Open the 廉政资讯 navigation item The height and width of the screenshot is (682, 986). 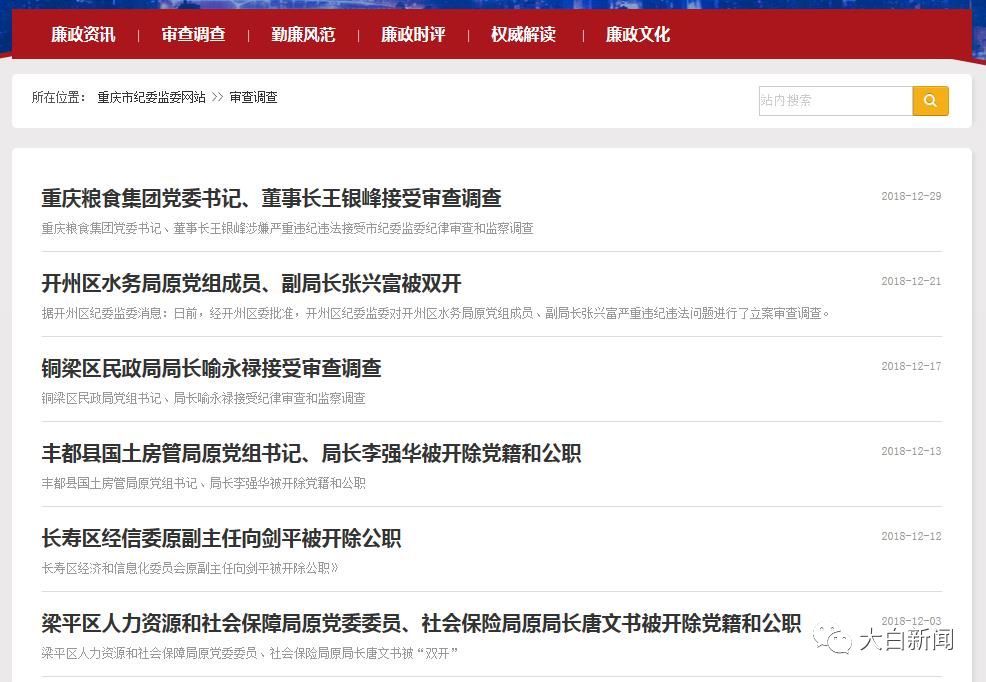coord(82,33)
